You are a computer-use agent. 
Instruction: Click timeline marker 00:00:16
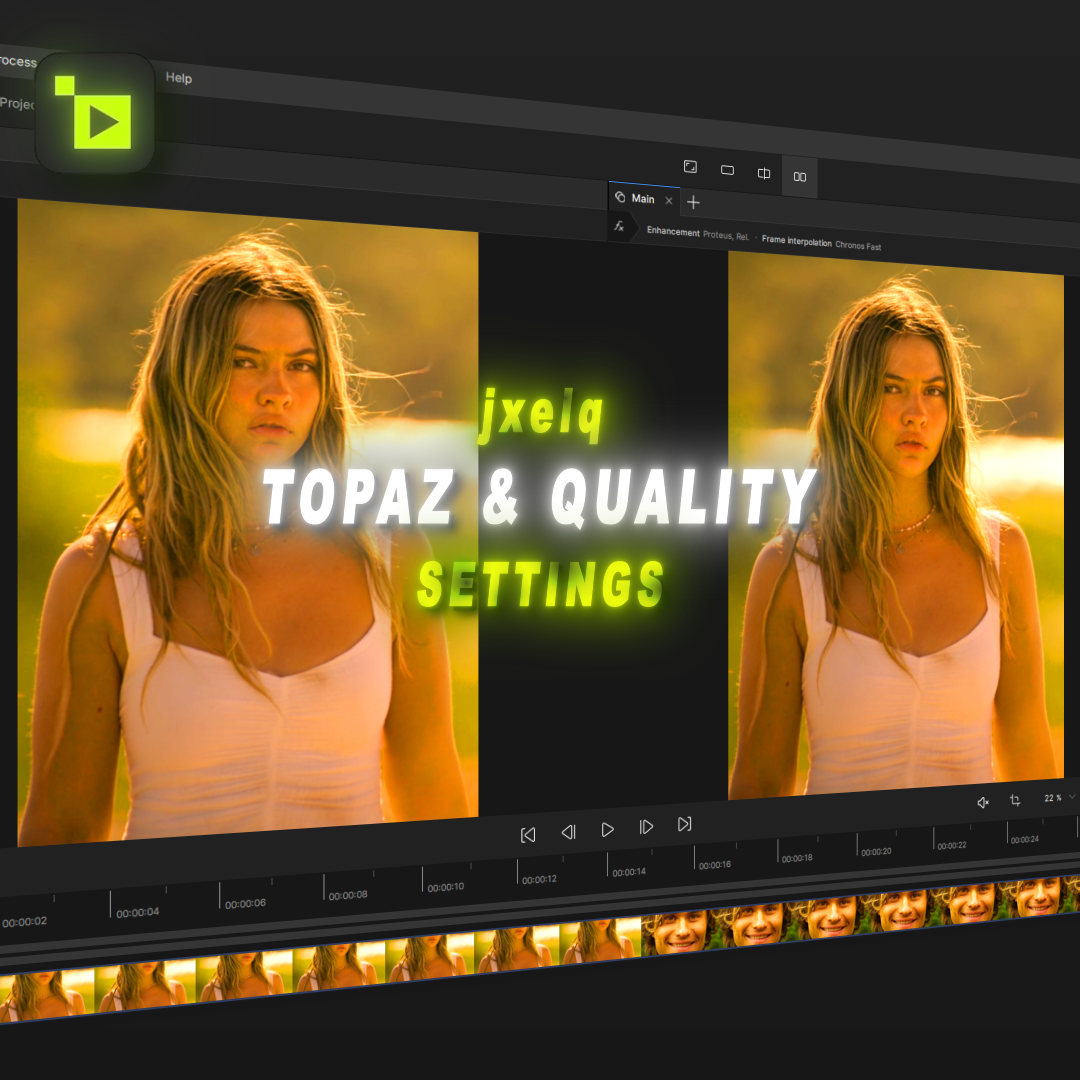(x=714, y=865)
